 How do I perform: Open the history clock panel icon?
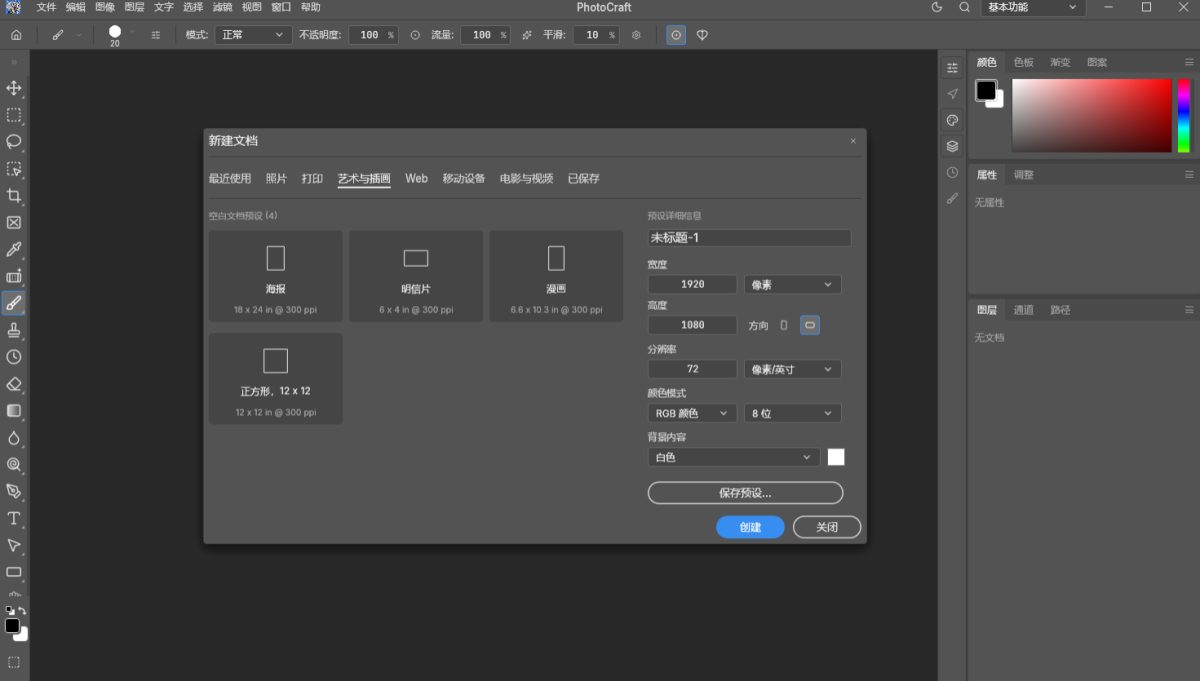952,172
